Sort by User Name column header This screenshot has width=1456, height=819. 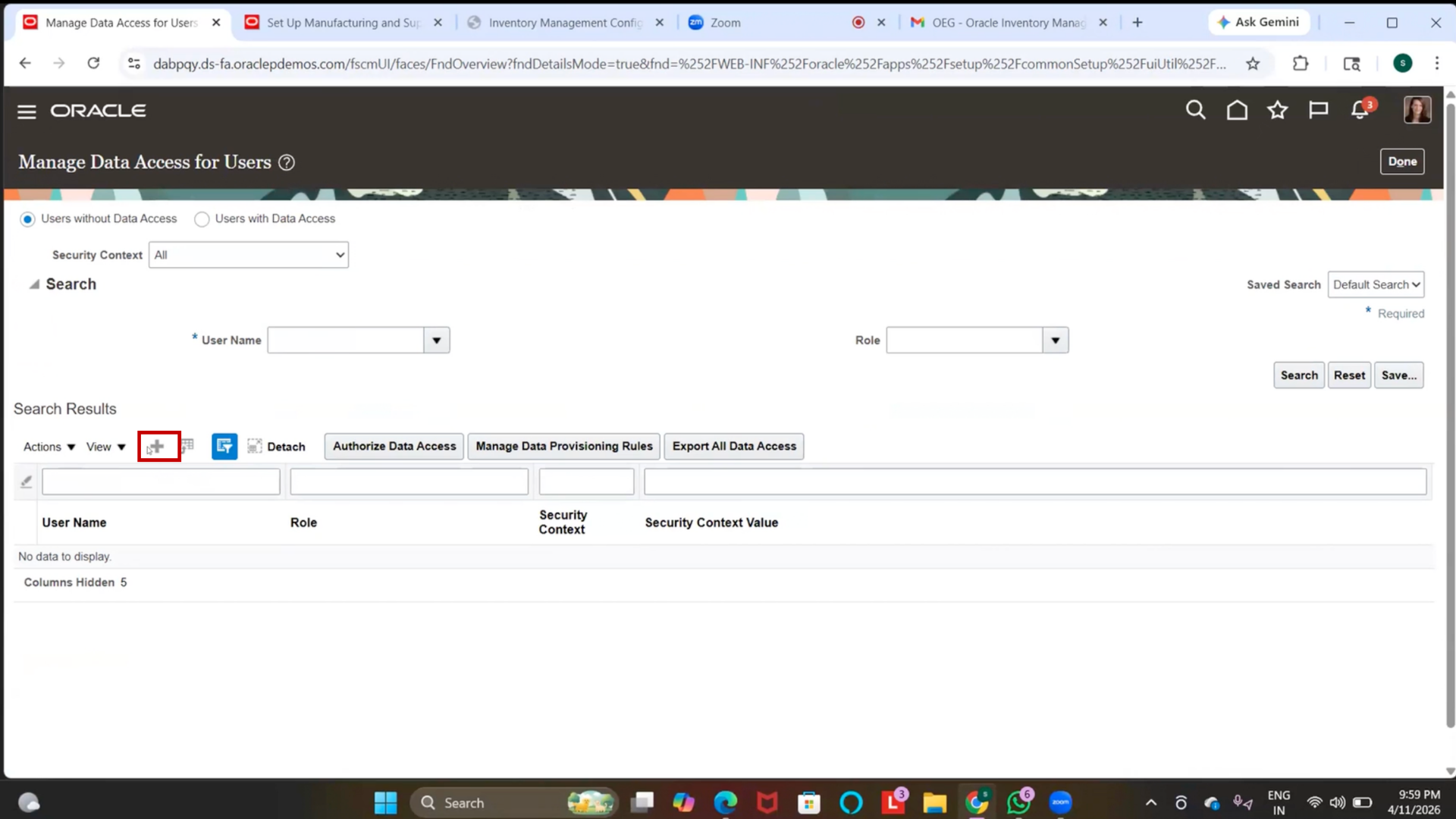click(74, 522)
